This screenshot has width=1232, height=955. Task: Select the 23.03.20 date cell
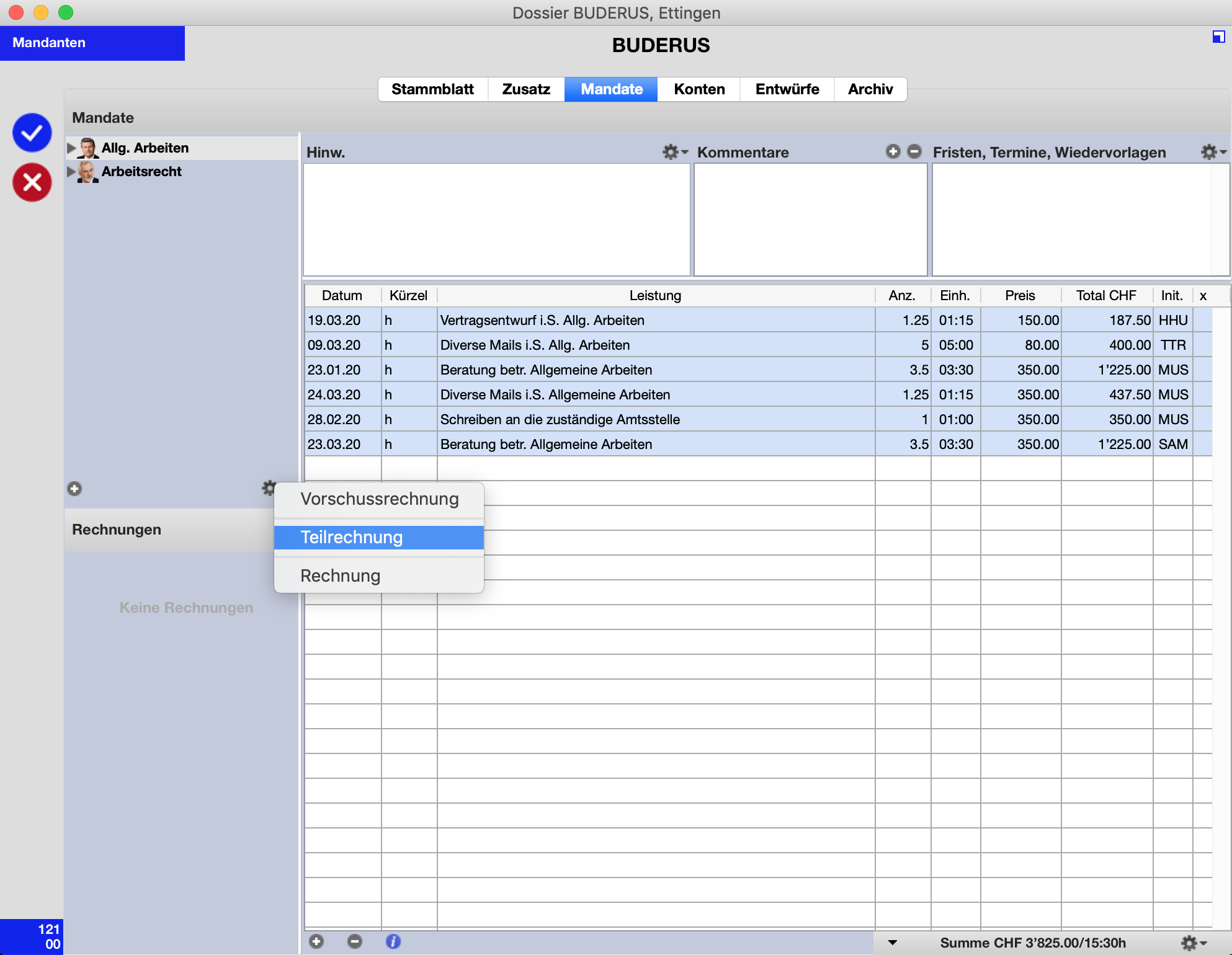[343, 444]
